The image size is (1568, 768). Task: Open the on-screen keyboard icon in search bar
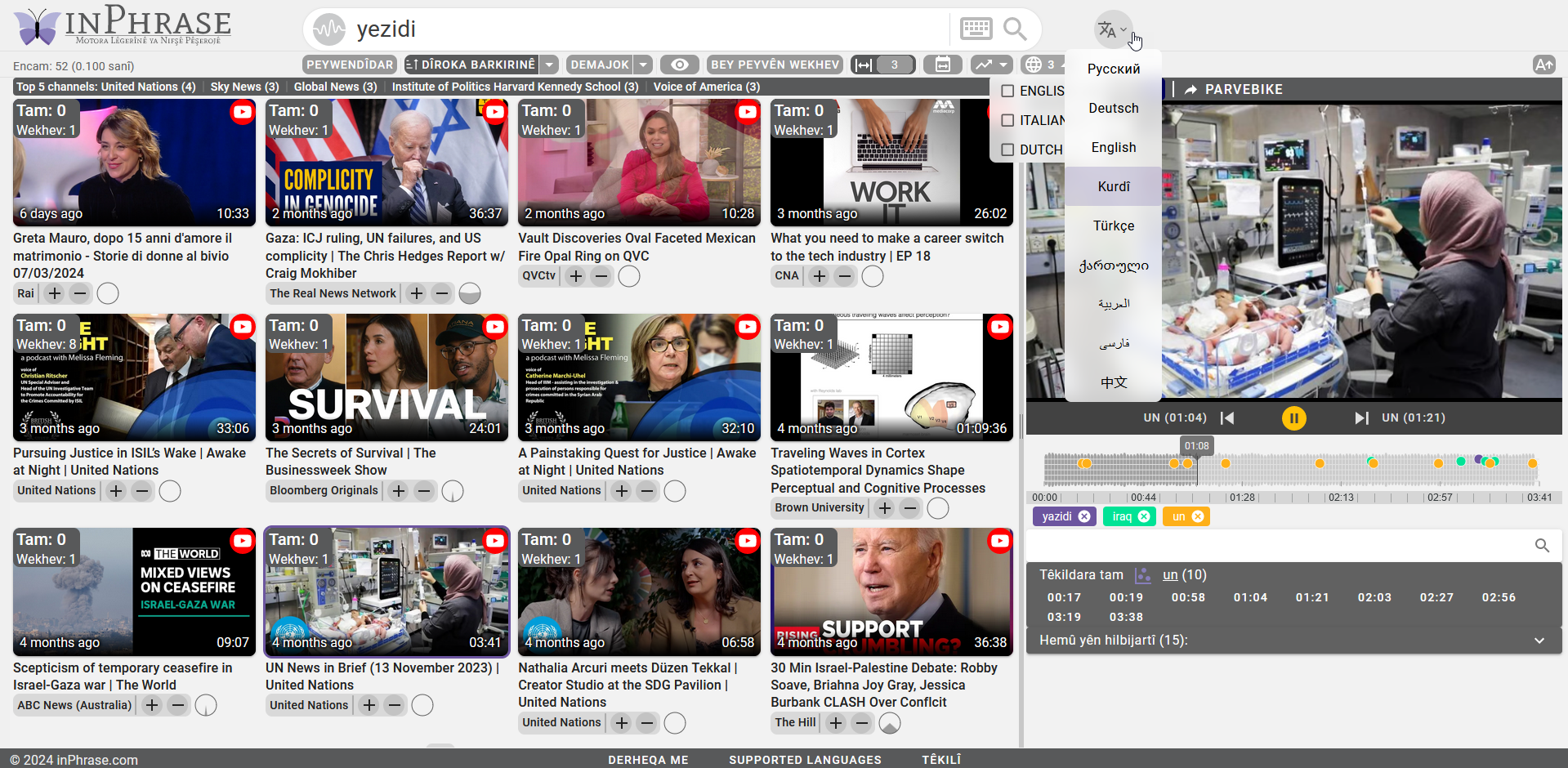point(976,29)
